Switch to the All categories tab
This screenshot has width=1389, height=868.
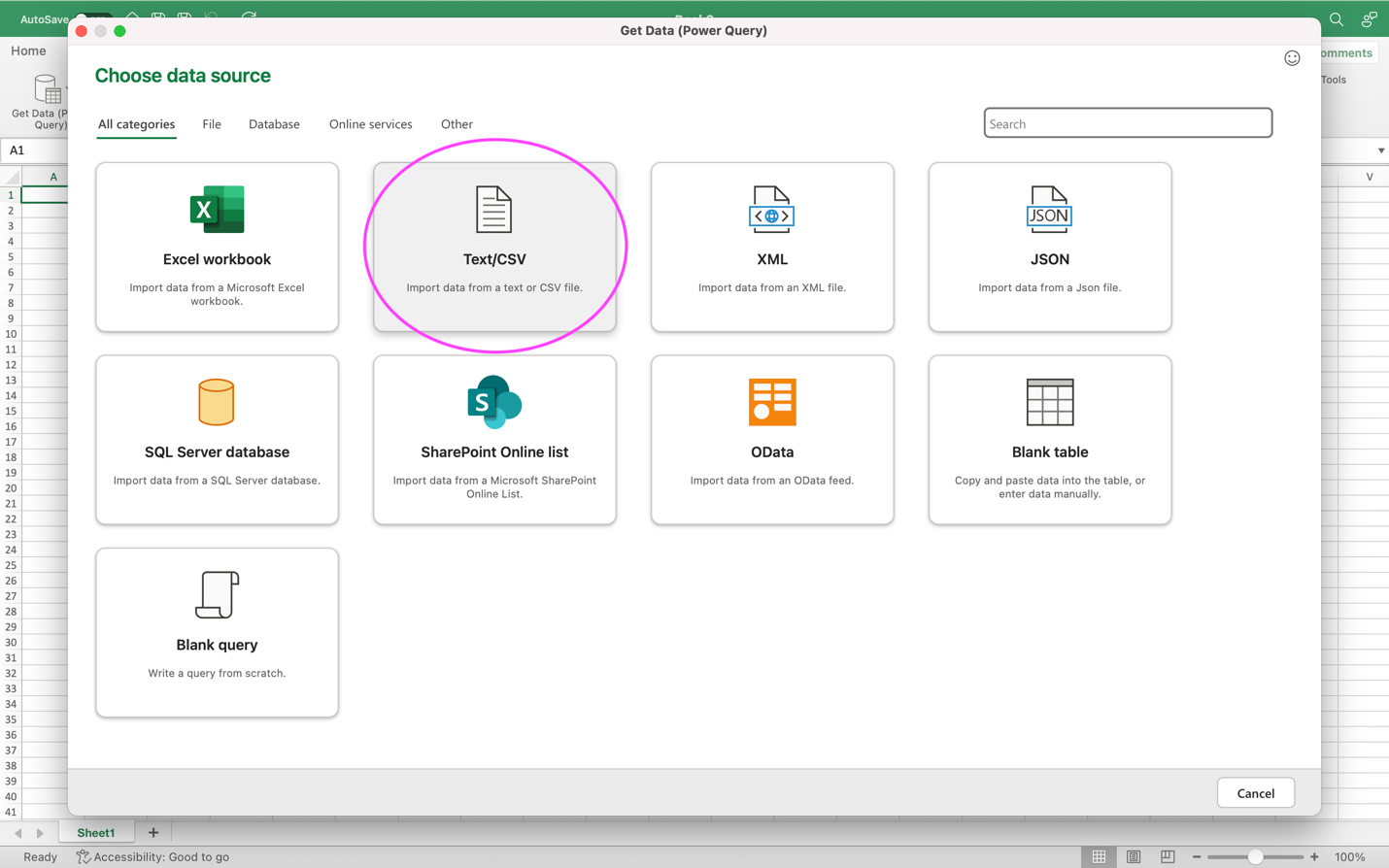[137, 124]
